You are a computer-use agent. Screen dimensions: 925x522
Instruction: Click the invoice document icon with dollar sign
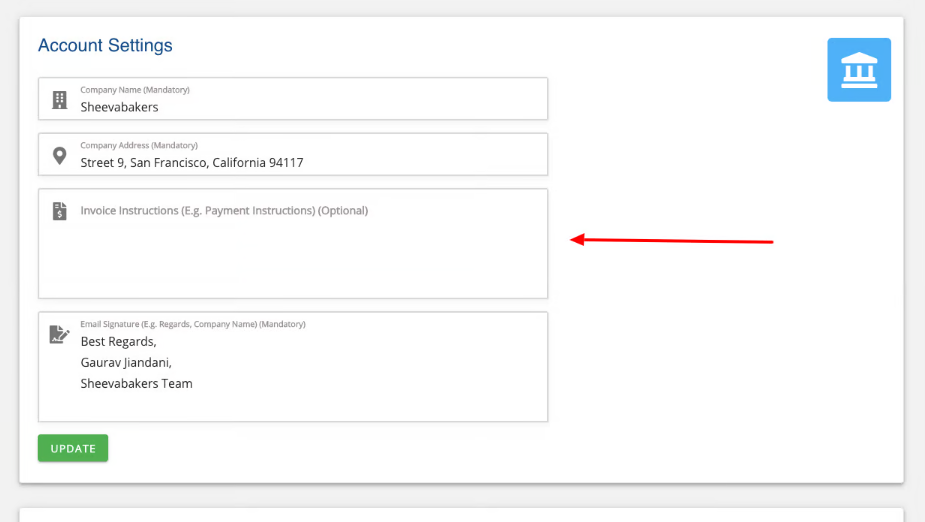59,211
